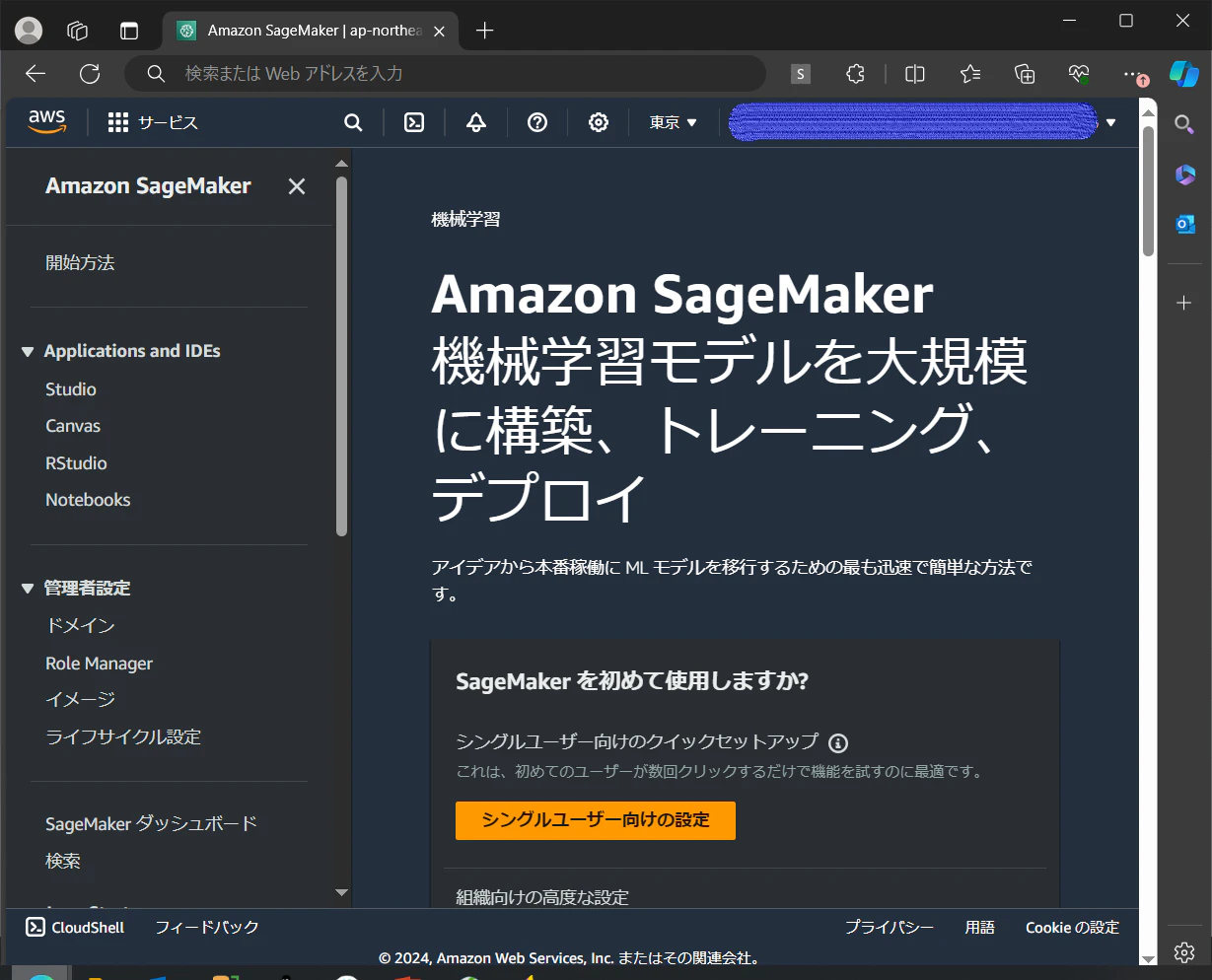Open Role Manager in the side navigation

pos(99,664)
